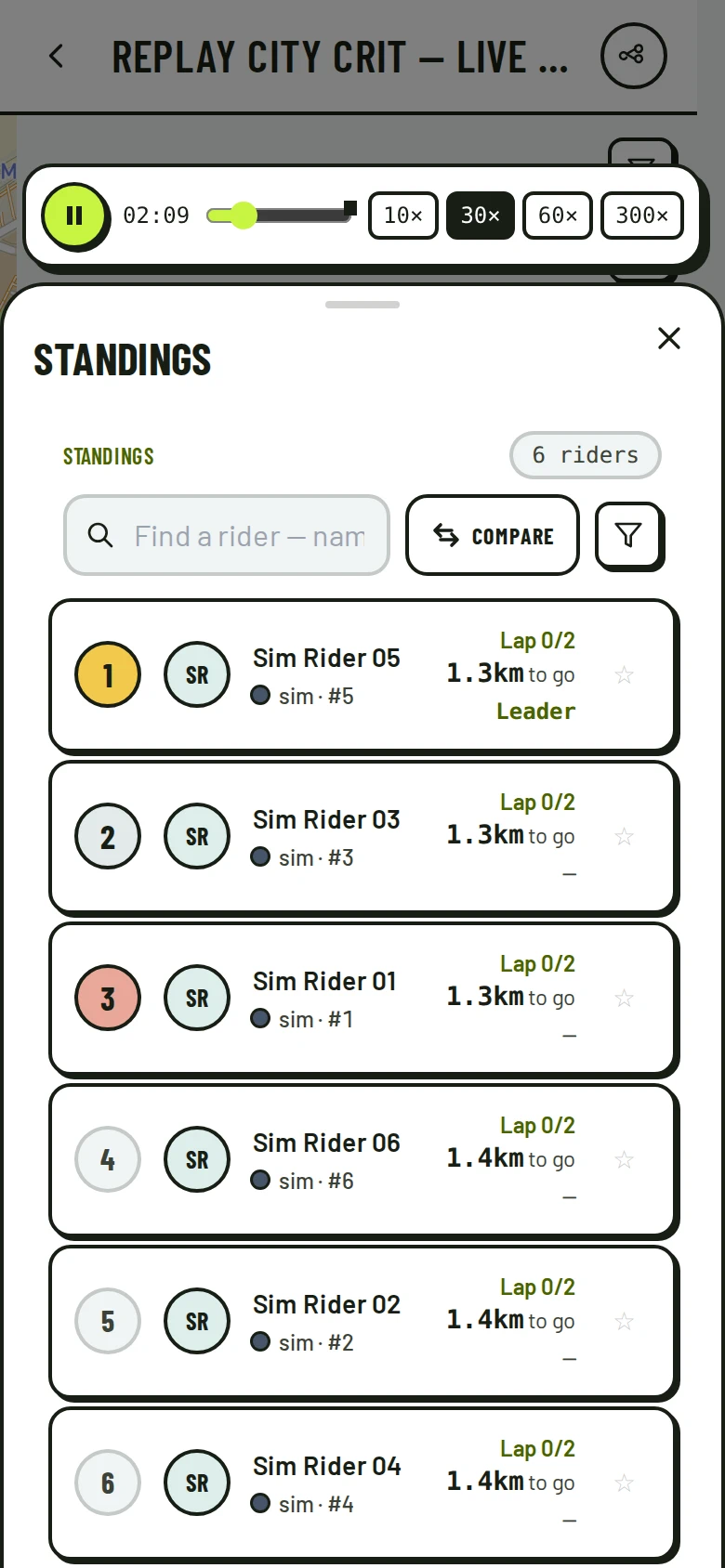Image resolution: width=725 pixels, height=1568 pixels.
Task: Select the 60× speed option
Action: [558, 216]
